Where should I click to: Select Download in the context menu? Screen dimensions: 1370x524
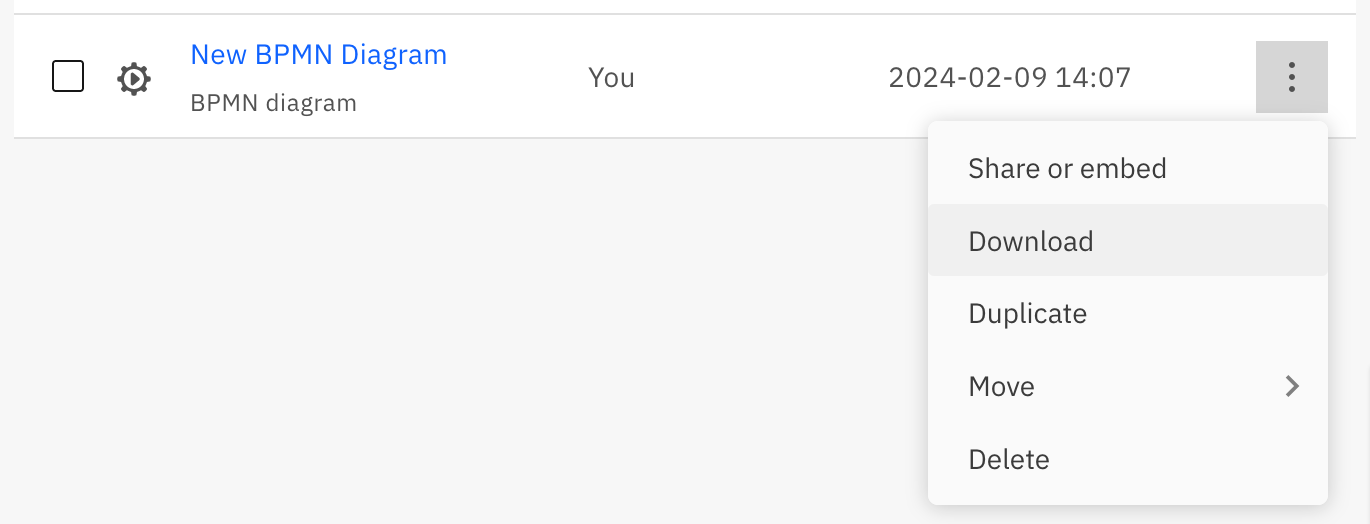pos(1030,241)
